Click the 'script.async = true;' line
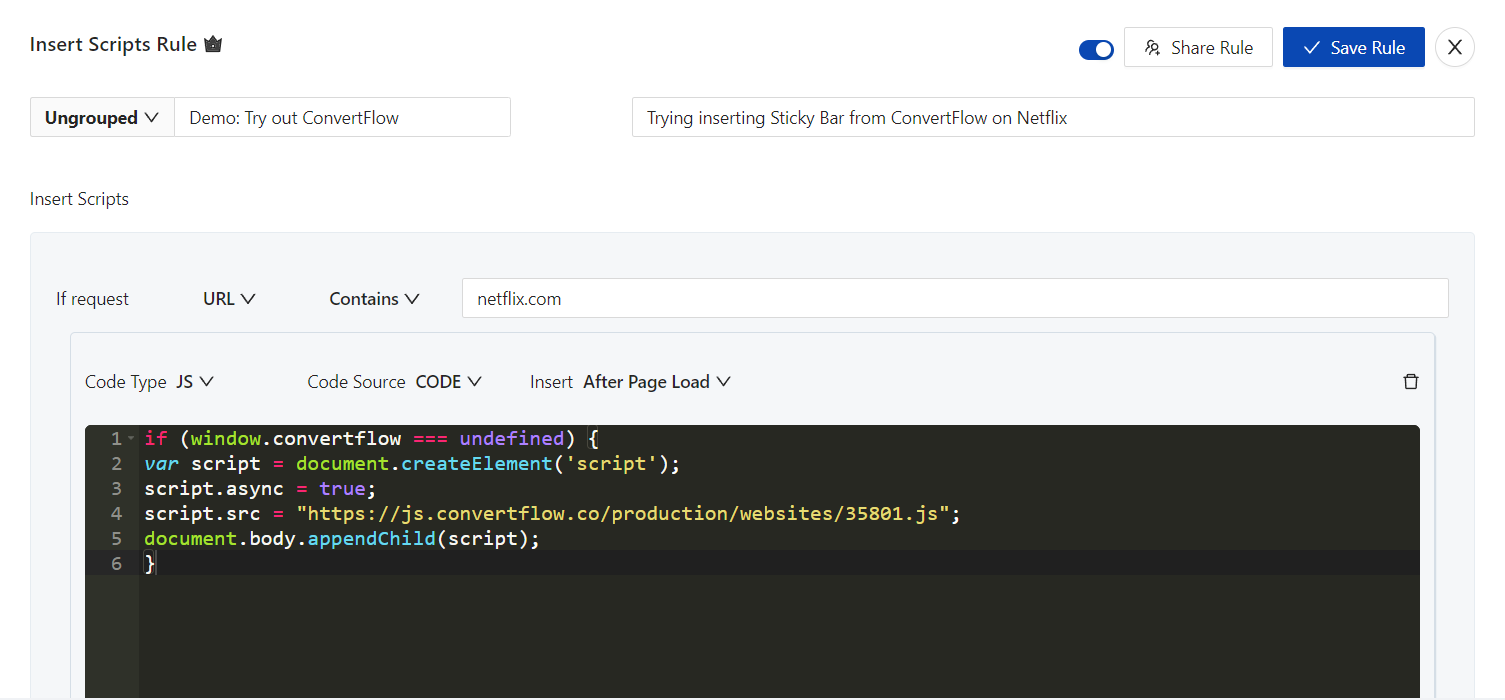 click(x=260, y=489)
